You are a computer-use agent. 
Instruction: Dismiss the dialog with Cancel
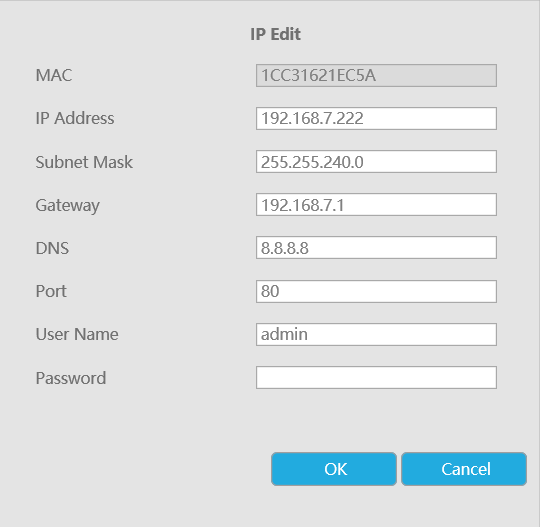pos(464,469)
